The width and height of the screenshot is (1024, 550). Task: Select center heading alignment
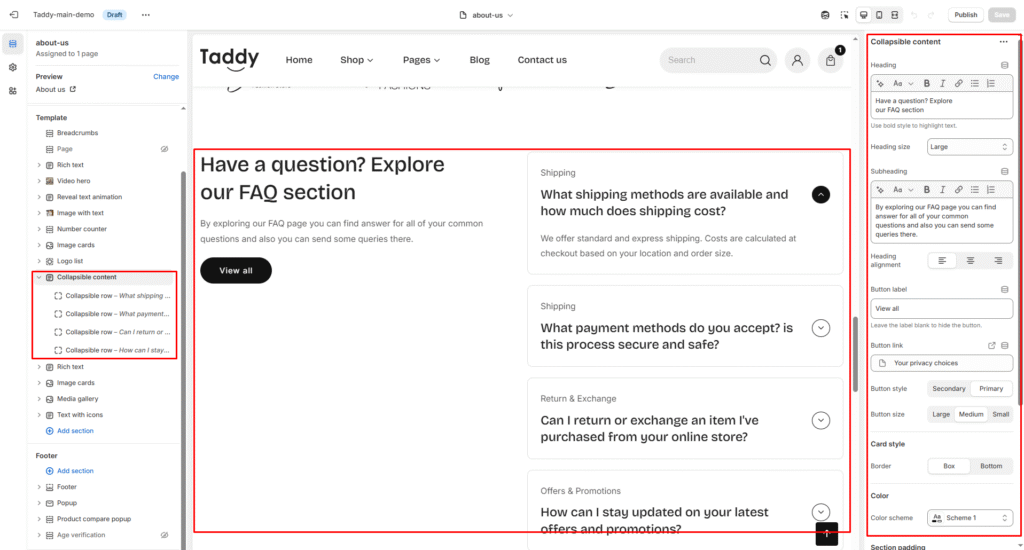pos(970,261)
